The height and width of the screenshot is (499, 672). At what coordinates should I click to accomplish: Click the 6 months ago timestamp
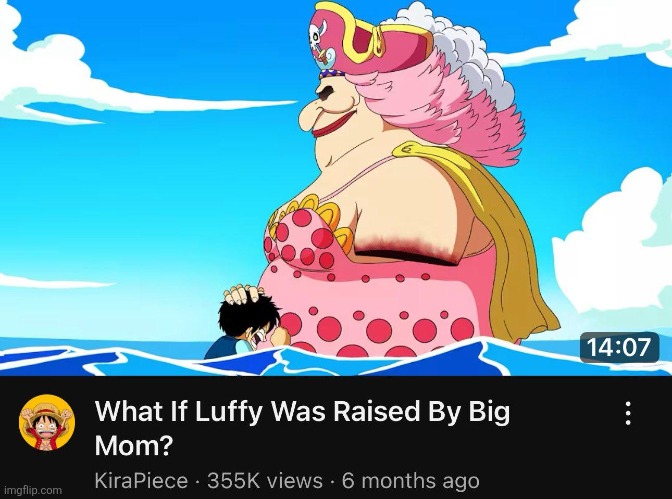[x=410, y=480]
